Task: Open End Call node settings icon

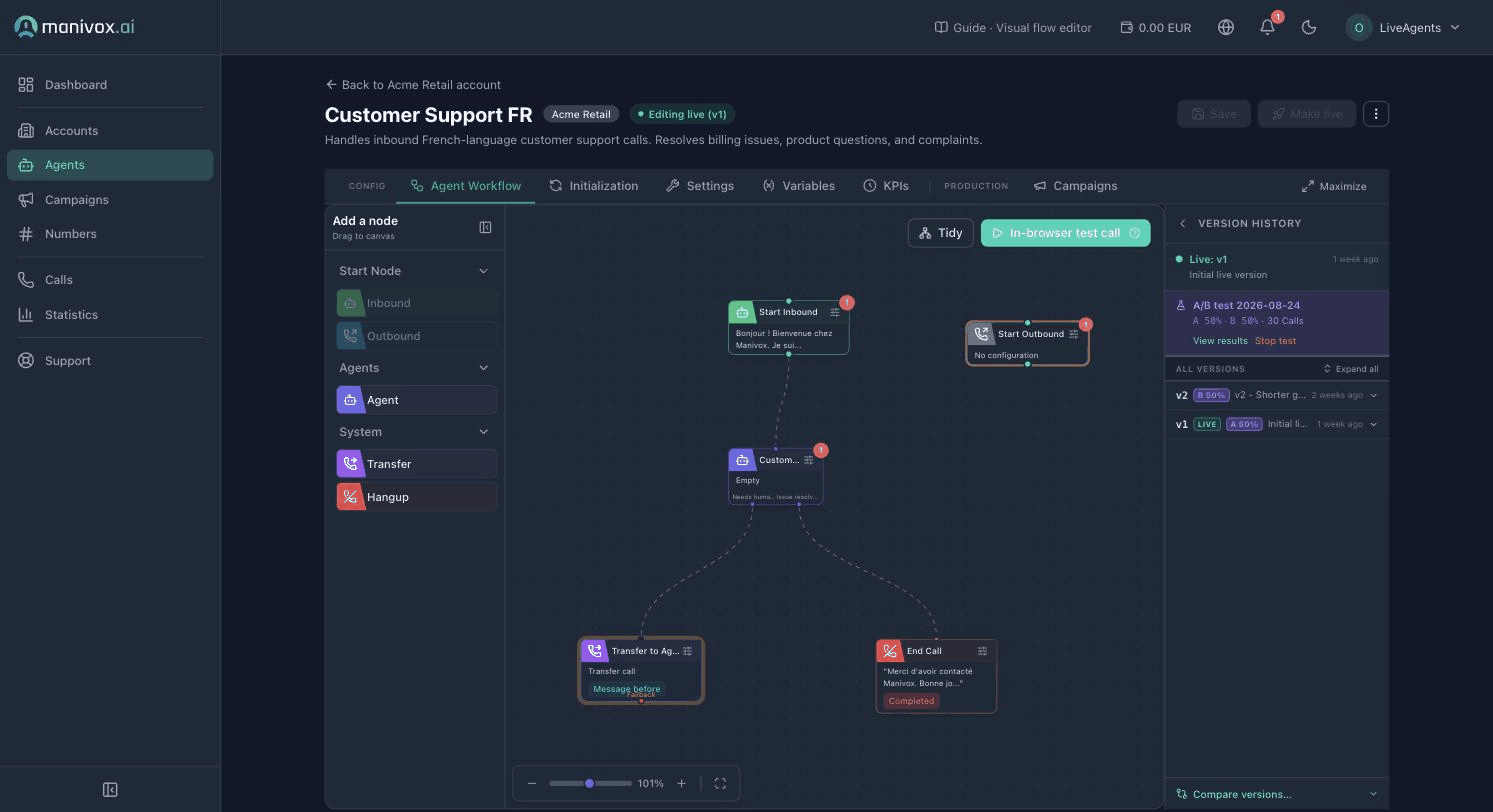Action: coord(982,651)
